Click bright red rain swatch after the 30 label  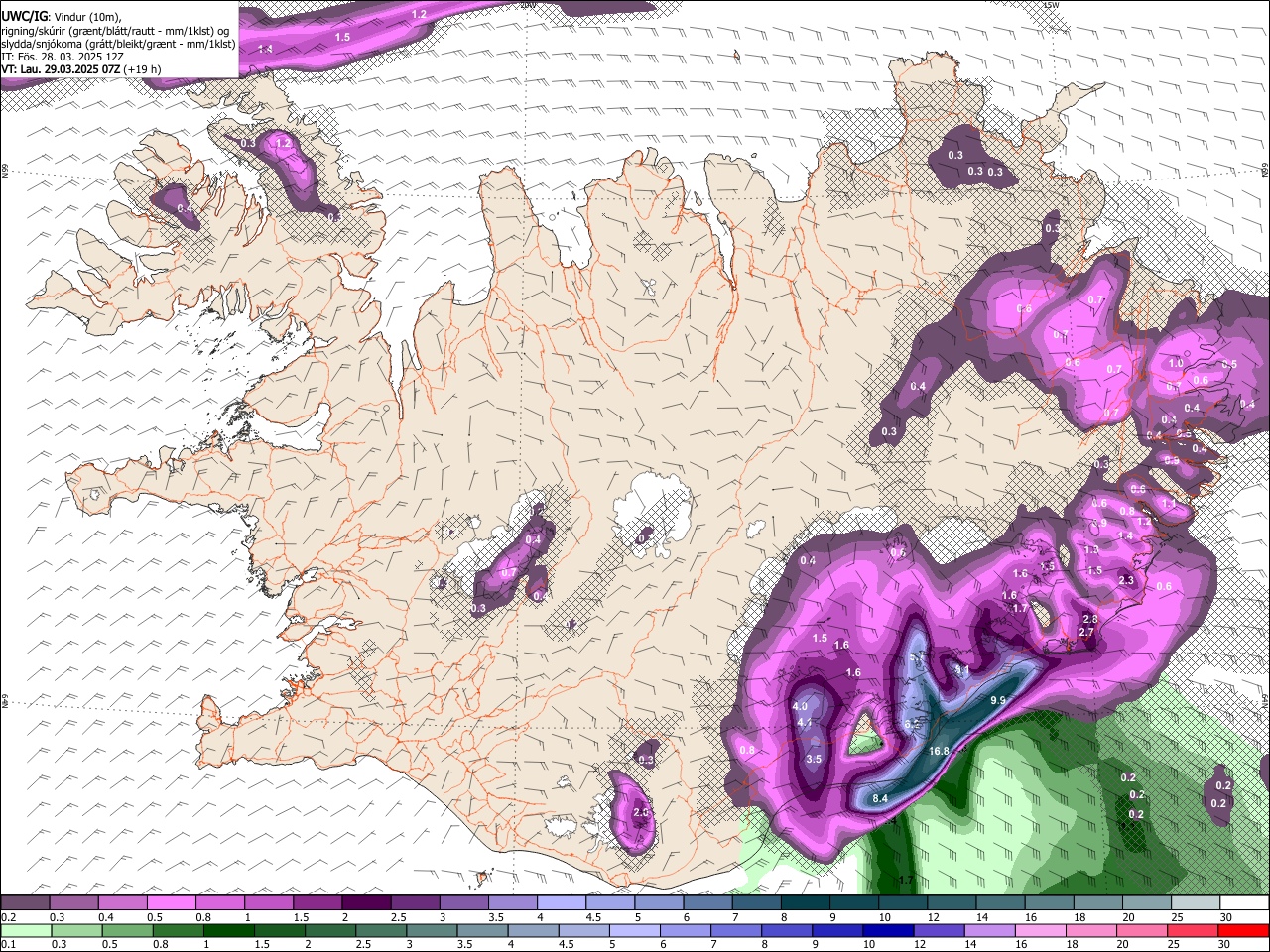pos(1243,930)
